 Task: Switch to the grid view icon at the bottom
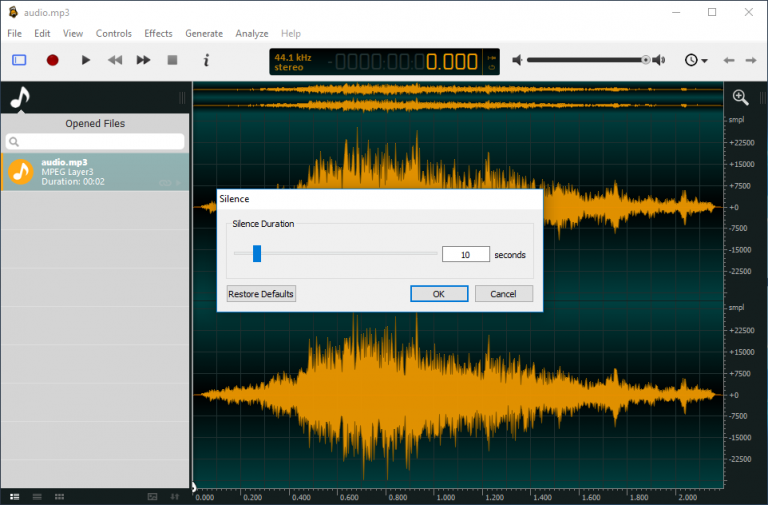(59, 497)
